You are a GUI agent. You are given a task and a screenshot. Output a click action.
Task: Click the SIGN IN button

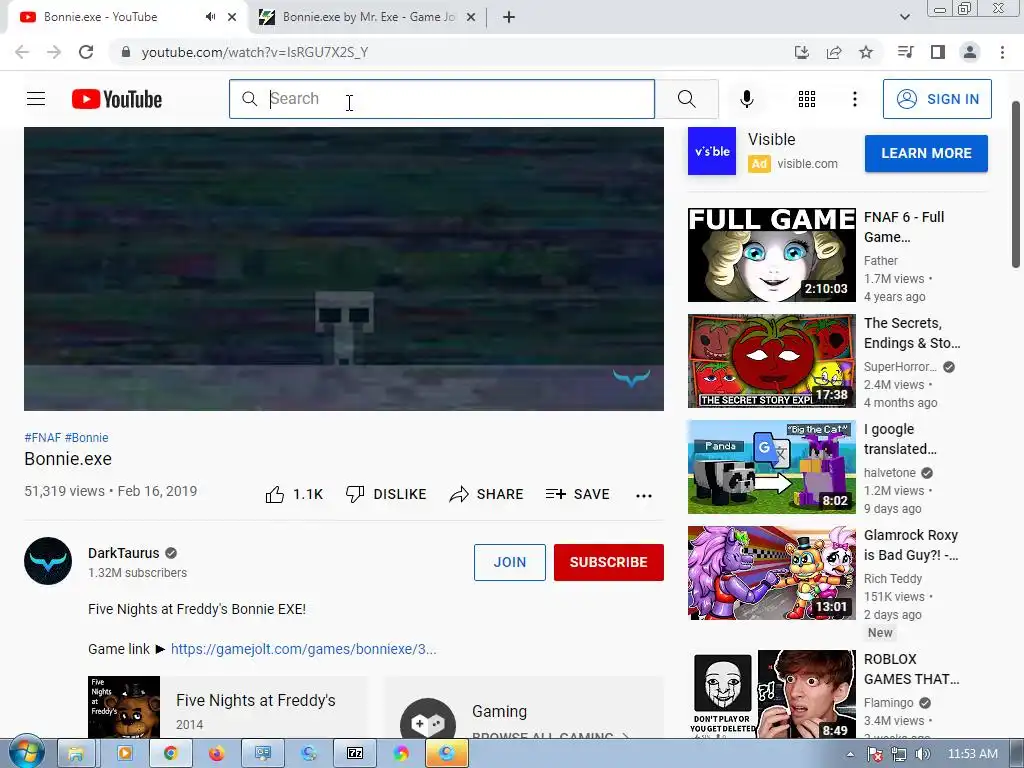click(x=937, y=99)
